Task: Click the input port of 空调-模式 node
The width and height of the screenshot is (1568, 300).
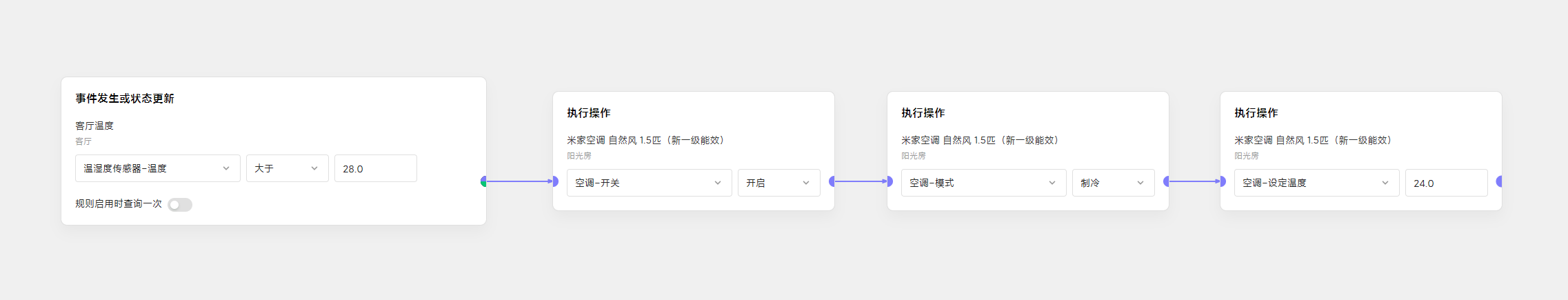Action: click(889, 181)
